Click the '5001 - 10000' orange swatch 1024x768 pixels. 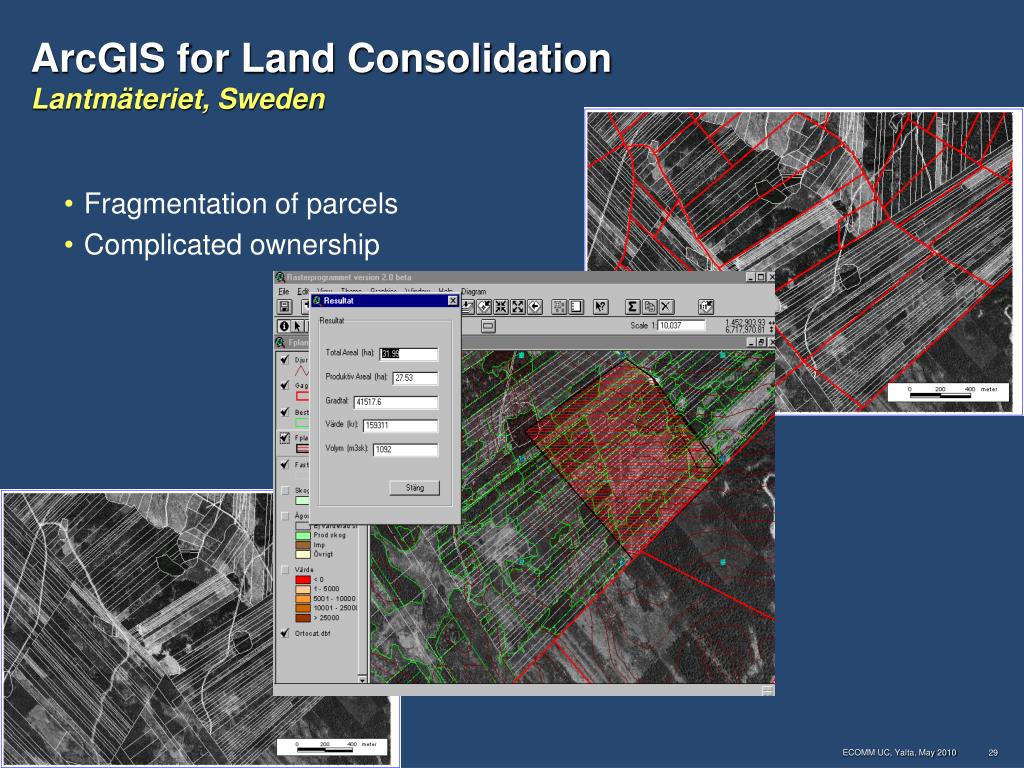[303, 599]
